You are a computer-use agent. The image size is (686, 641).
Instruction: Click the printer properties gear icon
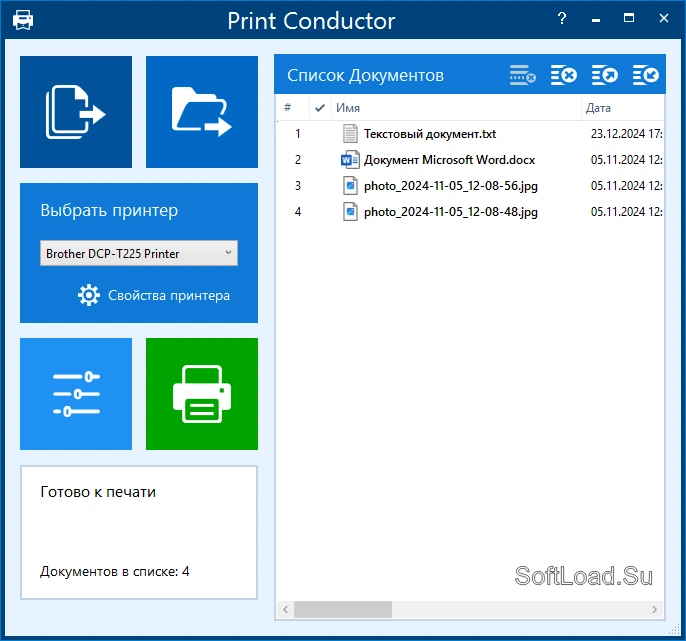89,295
